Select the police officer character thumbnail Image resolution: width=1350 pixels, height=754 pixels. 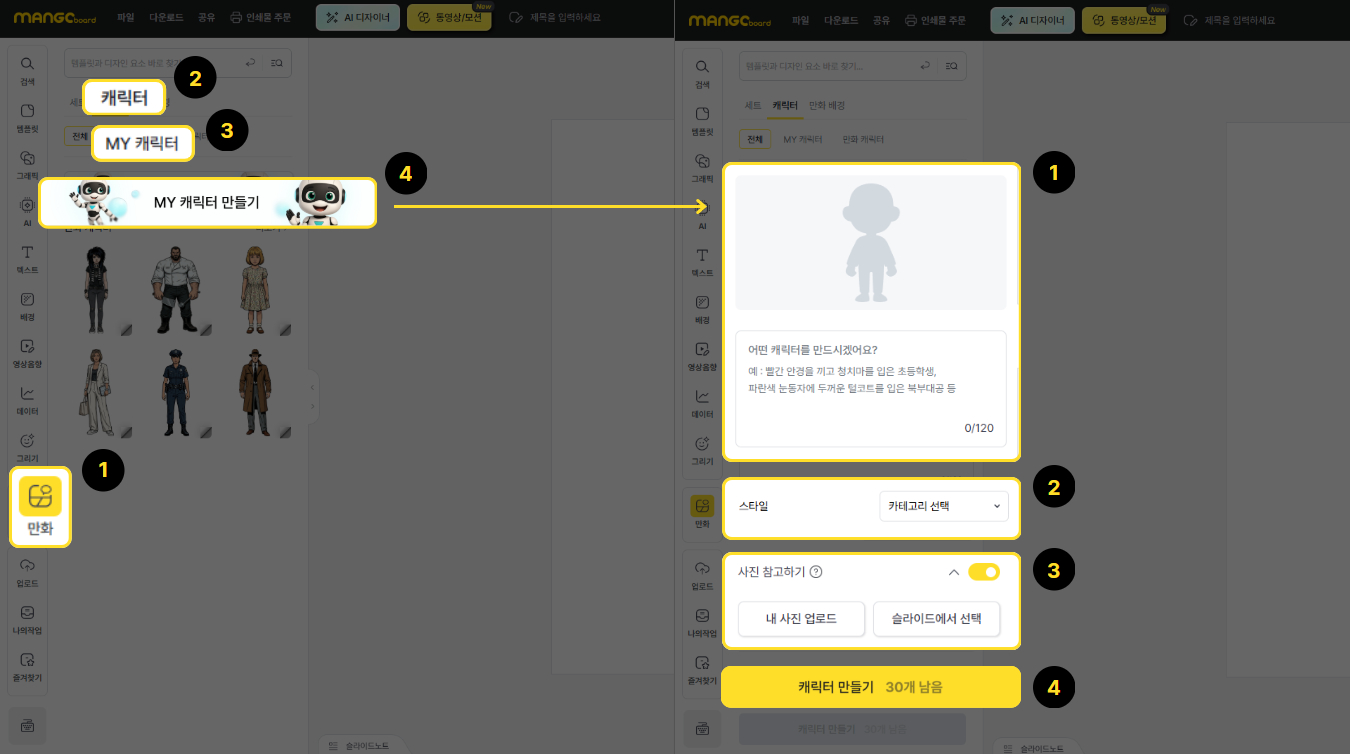(177, 393)
